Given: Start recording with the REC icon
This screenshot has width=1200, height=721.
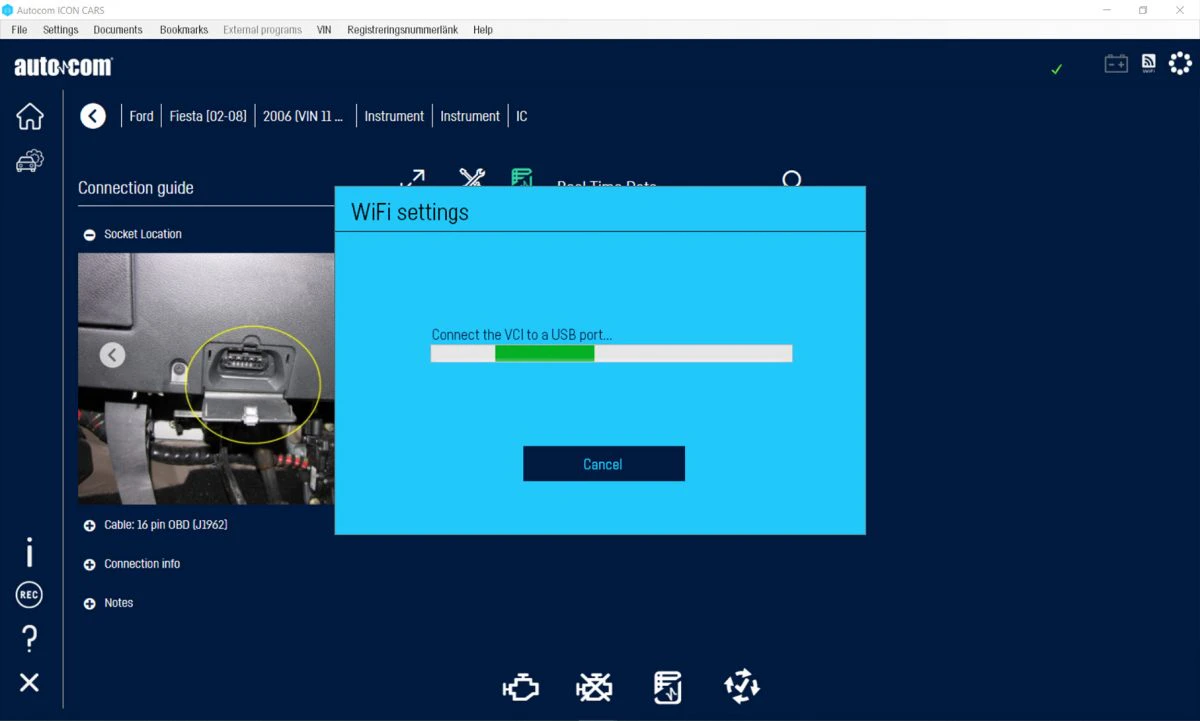Looking at the screenshot, I should [x=30, y=595].
